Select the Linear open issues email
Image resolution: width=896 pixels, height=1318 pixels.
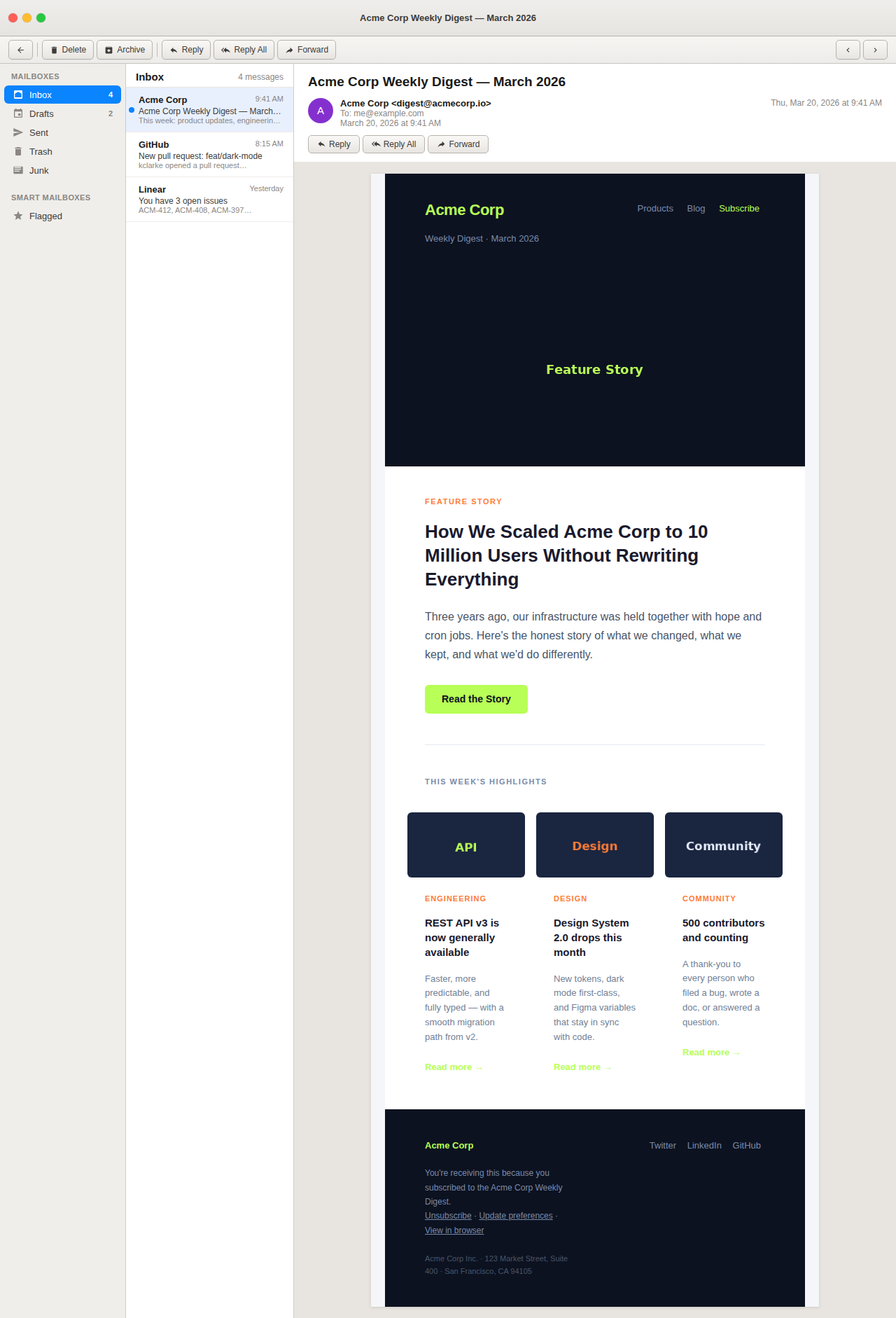click(x=209, y=199)
